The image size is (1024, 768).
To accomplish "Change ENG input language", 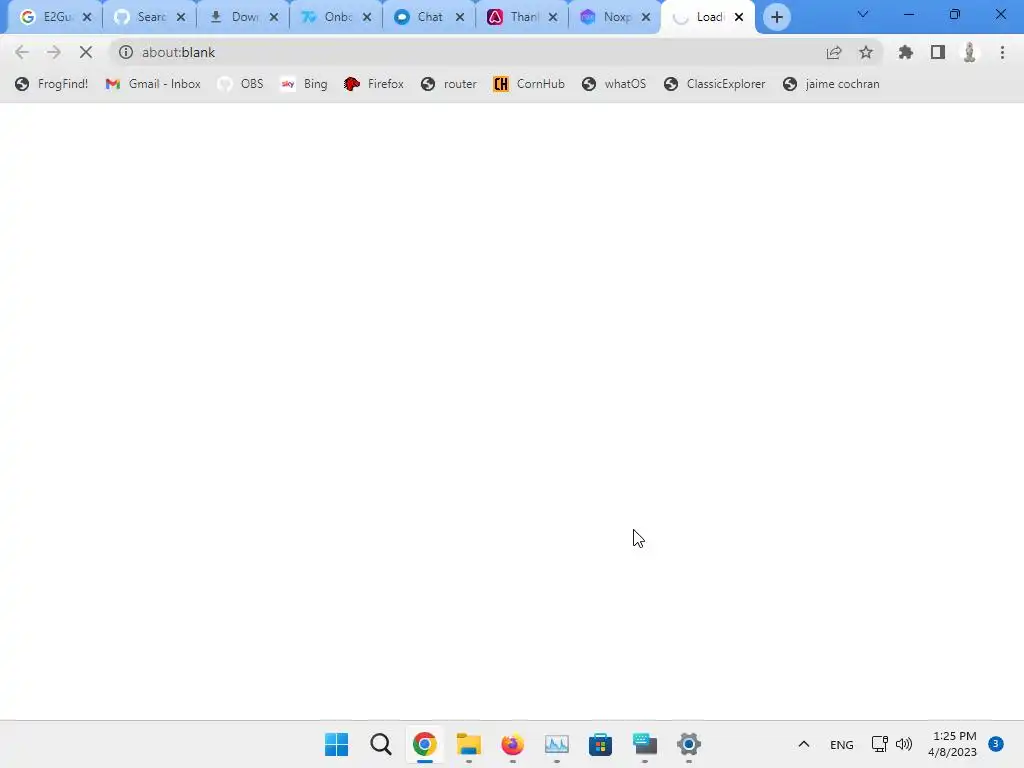I will pyautogui.click(x=842, y=744).
